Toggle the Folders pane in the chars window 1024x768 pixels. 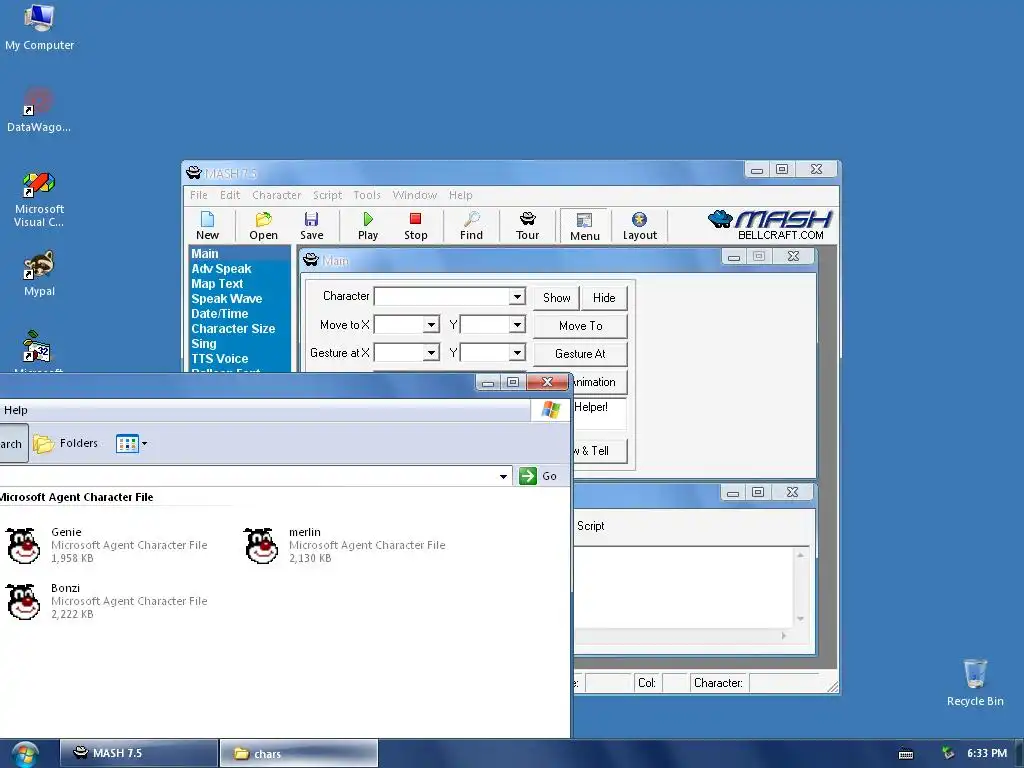66,443
